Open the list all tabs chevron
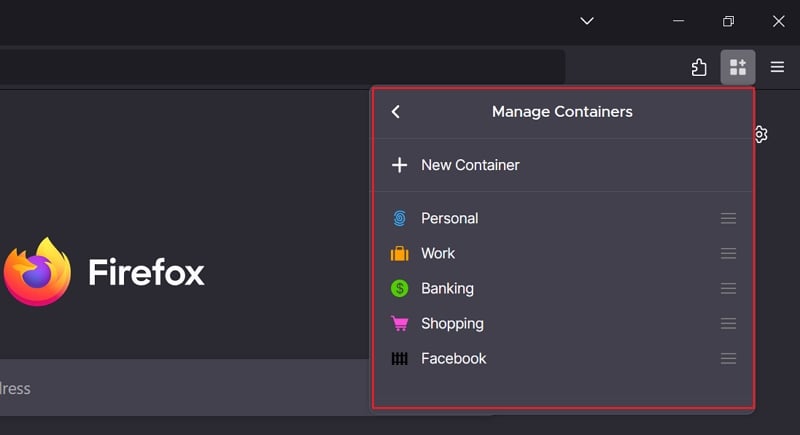Viewport: 800px width, 435px height. tap(587, 21)
